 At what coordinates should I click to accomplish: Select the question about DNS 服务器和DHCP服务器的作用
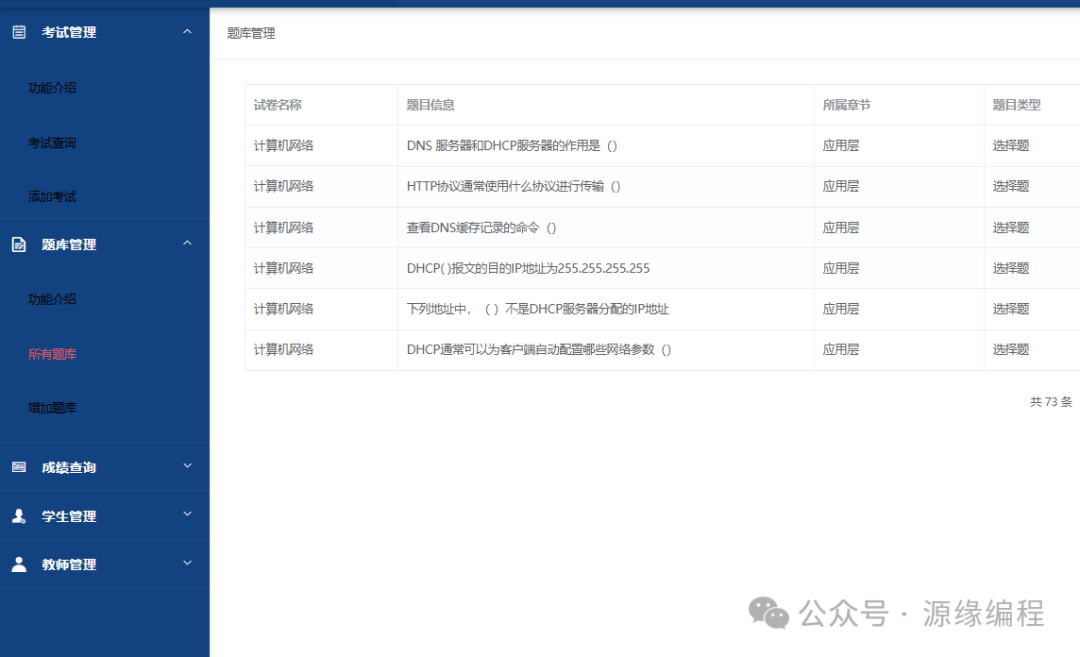pyautogui.click(x=512, y=145)
